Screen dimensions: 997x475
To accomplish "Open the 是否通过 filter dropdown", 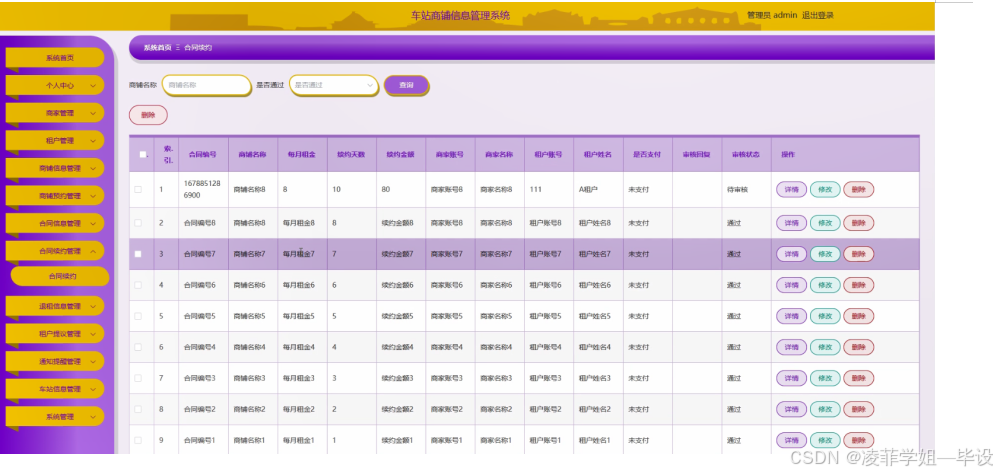I will click(x=334, y=85).
